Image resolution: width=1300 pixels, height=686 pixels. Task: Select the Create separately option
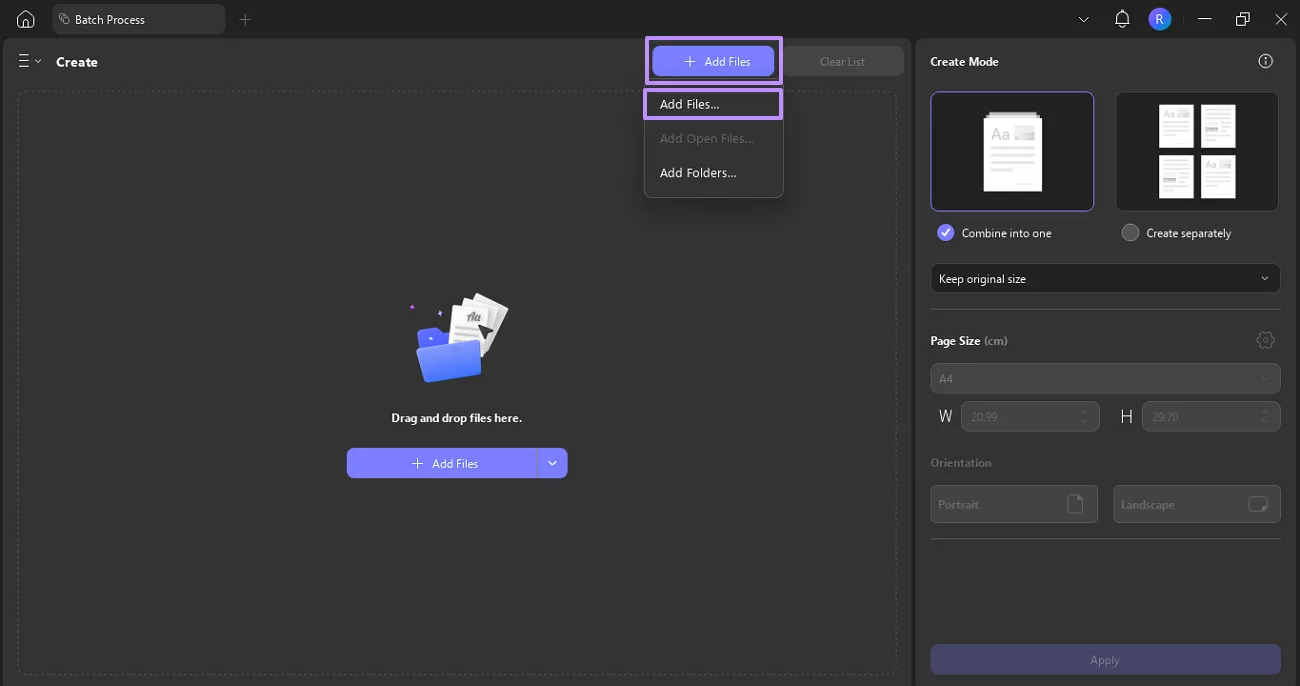click(1130, 232)
